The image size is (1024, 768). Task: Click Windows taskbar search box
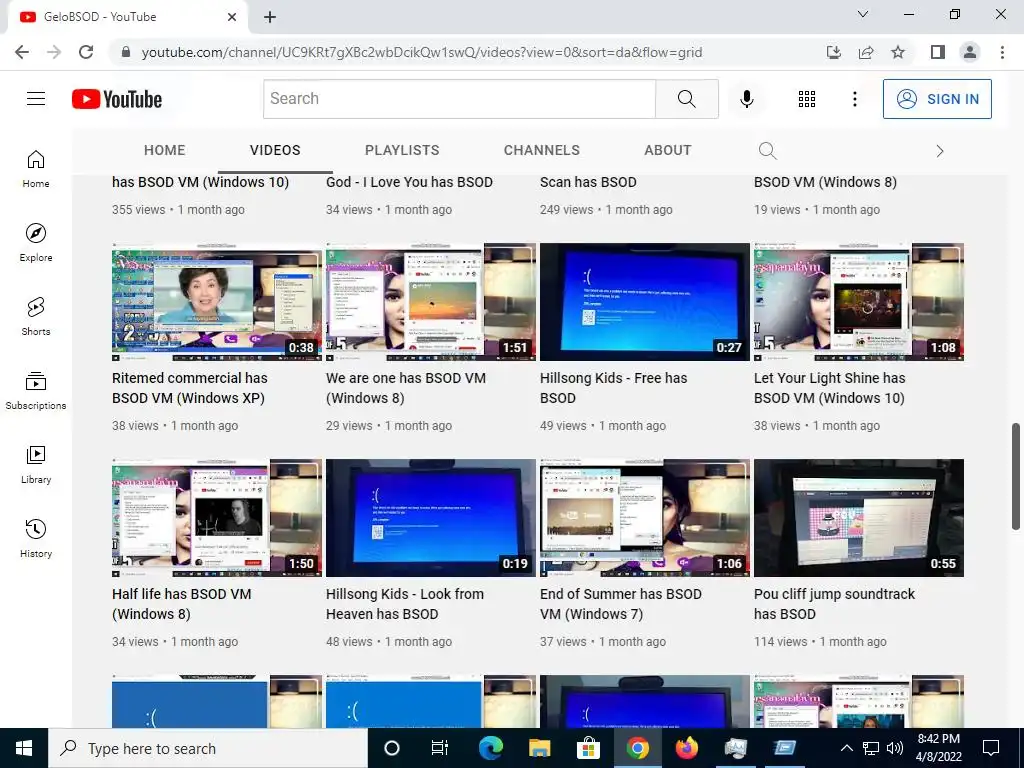(x=208, y=748)
